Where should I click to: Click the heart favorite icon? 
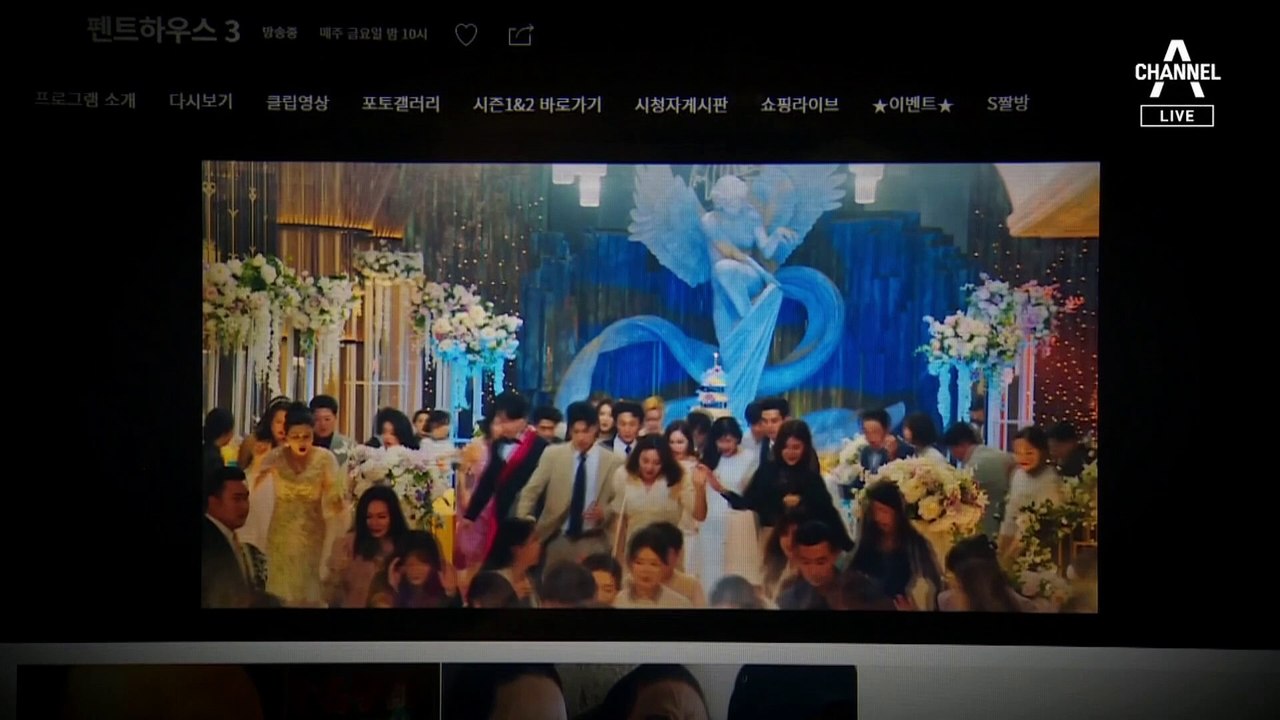pyautogui.click(x=466, y=35)
